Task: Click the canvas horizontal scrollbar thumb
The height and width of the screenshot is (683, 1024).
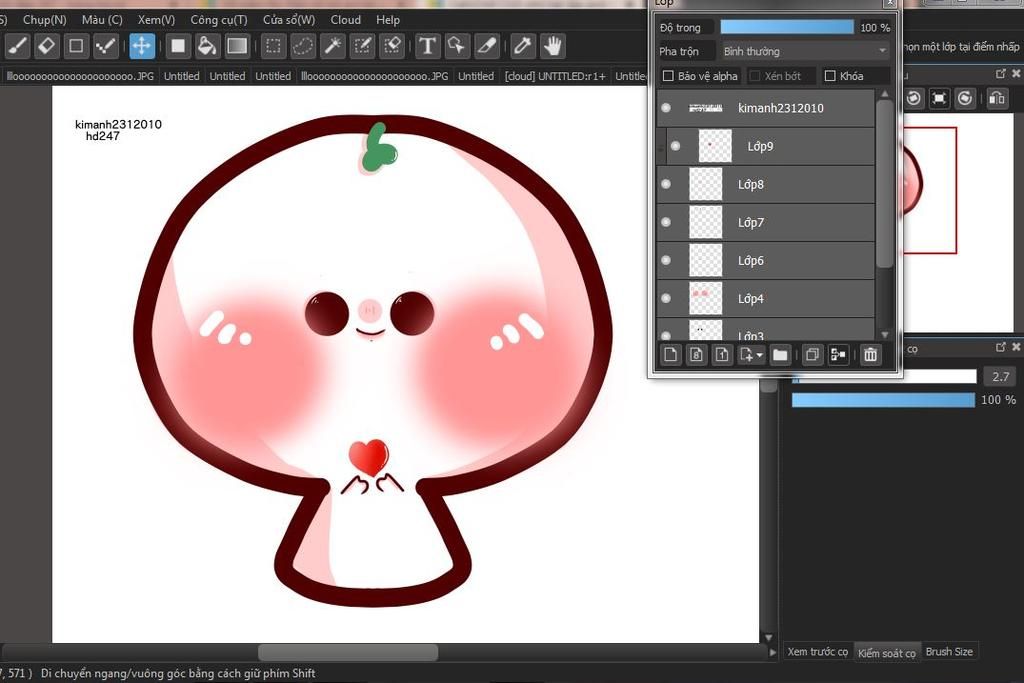Action: 347,652
